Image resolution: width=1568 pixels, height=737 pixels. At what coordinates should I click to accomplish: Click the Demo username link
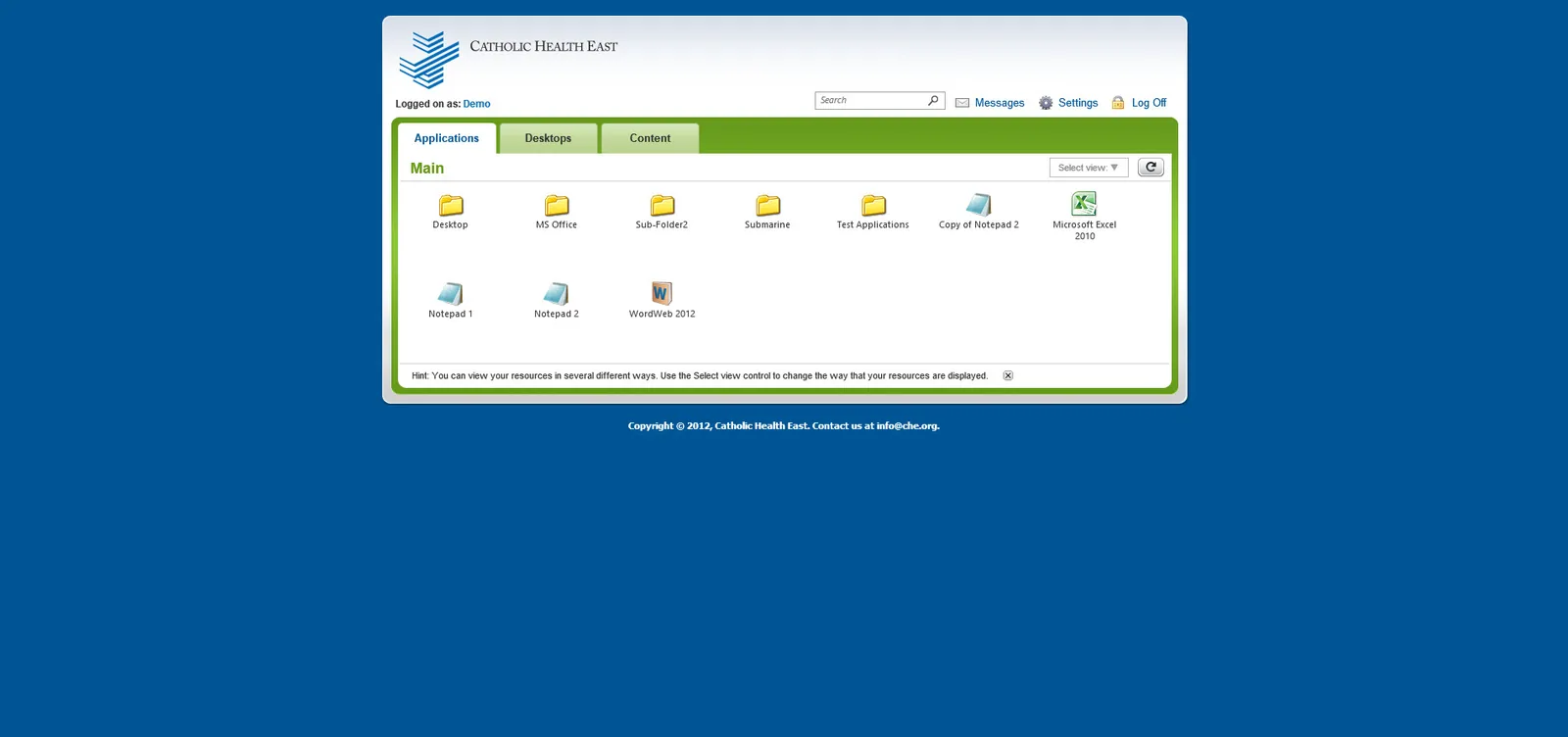pos(476,104)
